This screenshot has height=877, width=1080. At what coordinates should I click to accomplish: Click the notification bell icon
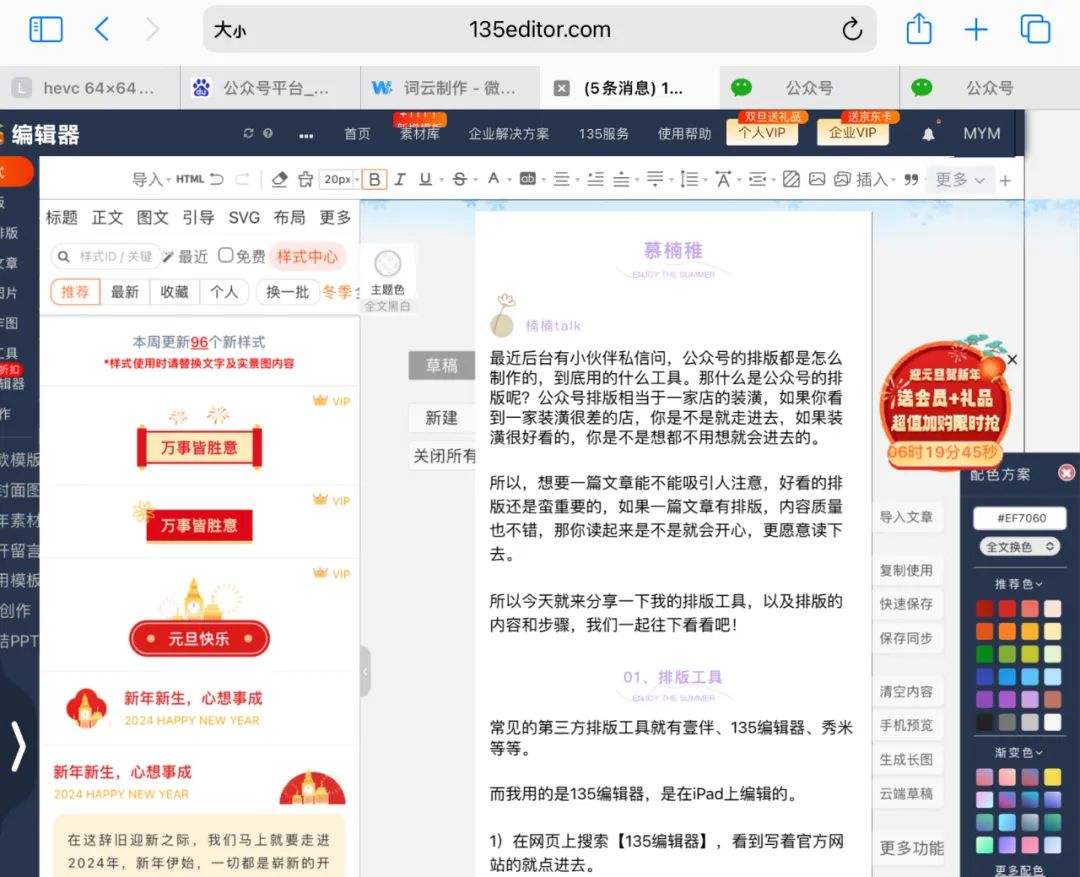[928, 134]
